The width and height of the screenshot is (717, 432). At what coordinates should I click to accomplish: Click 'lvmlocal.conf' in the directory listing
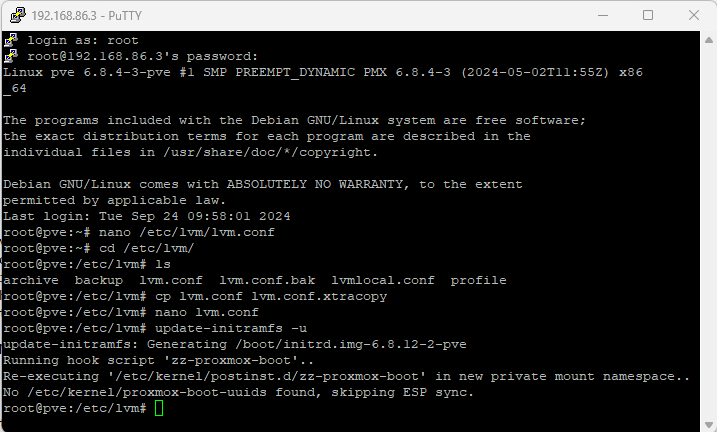tap(383, 280)
